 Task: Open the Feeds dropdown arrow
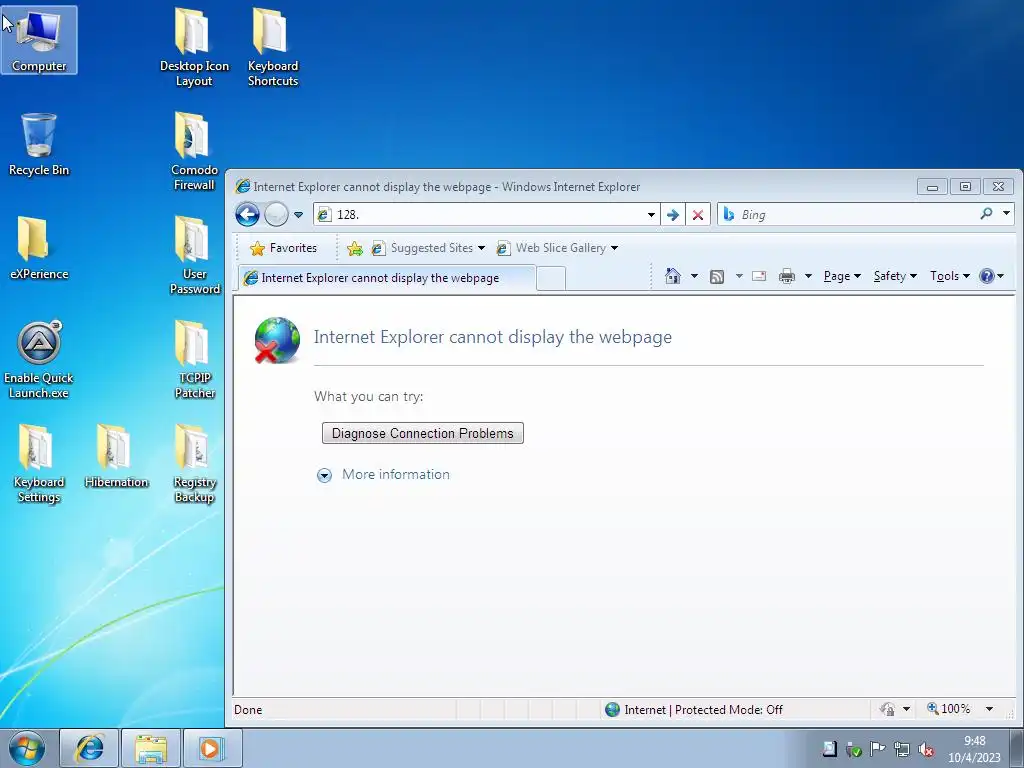pos(739,276)
